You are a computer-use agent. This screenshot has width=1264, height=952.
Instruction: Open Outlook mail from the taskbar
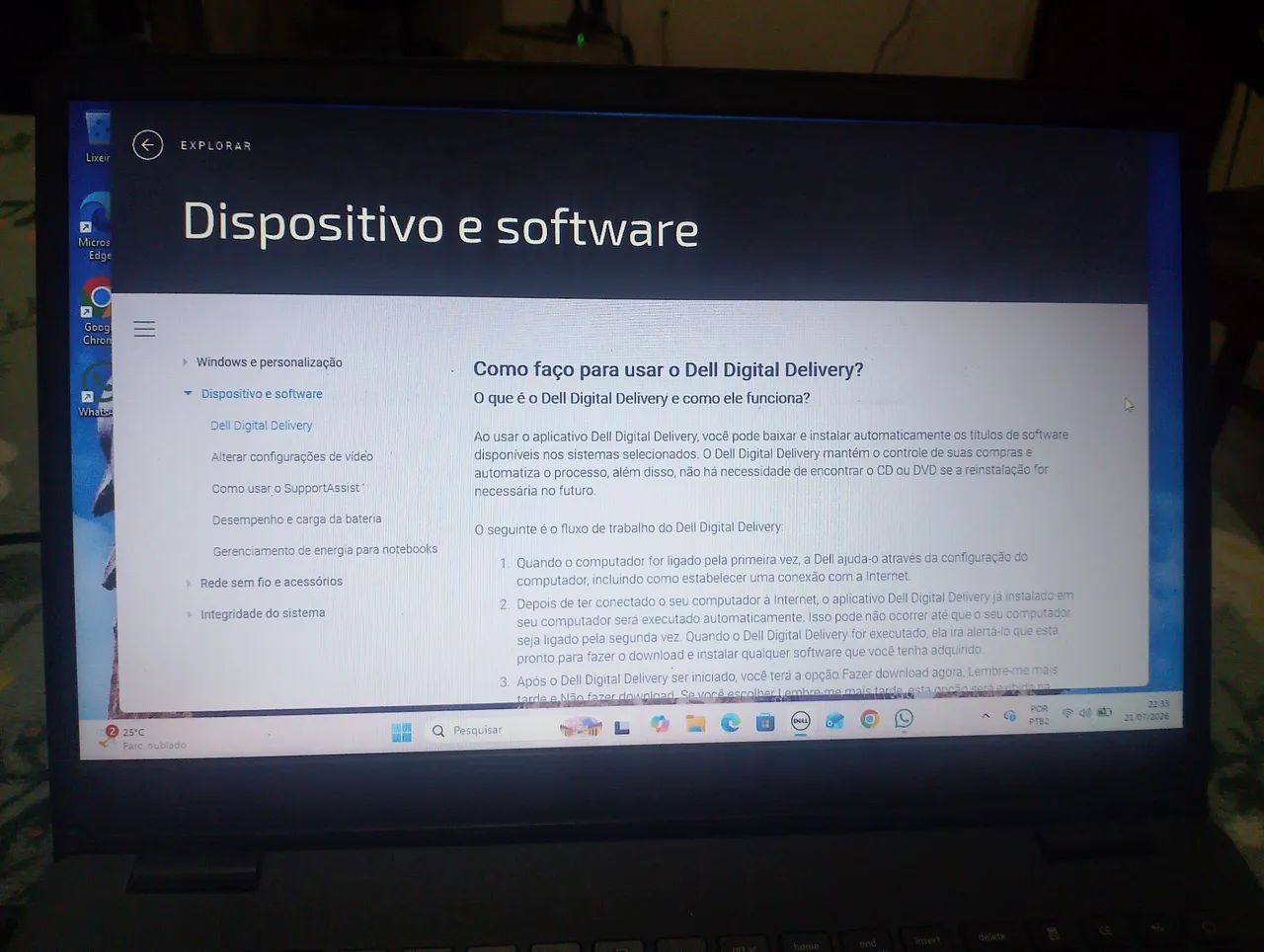834,721
